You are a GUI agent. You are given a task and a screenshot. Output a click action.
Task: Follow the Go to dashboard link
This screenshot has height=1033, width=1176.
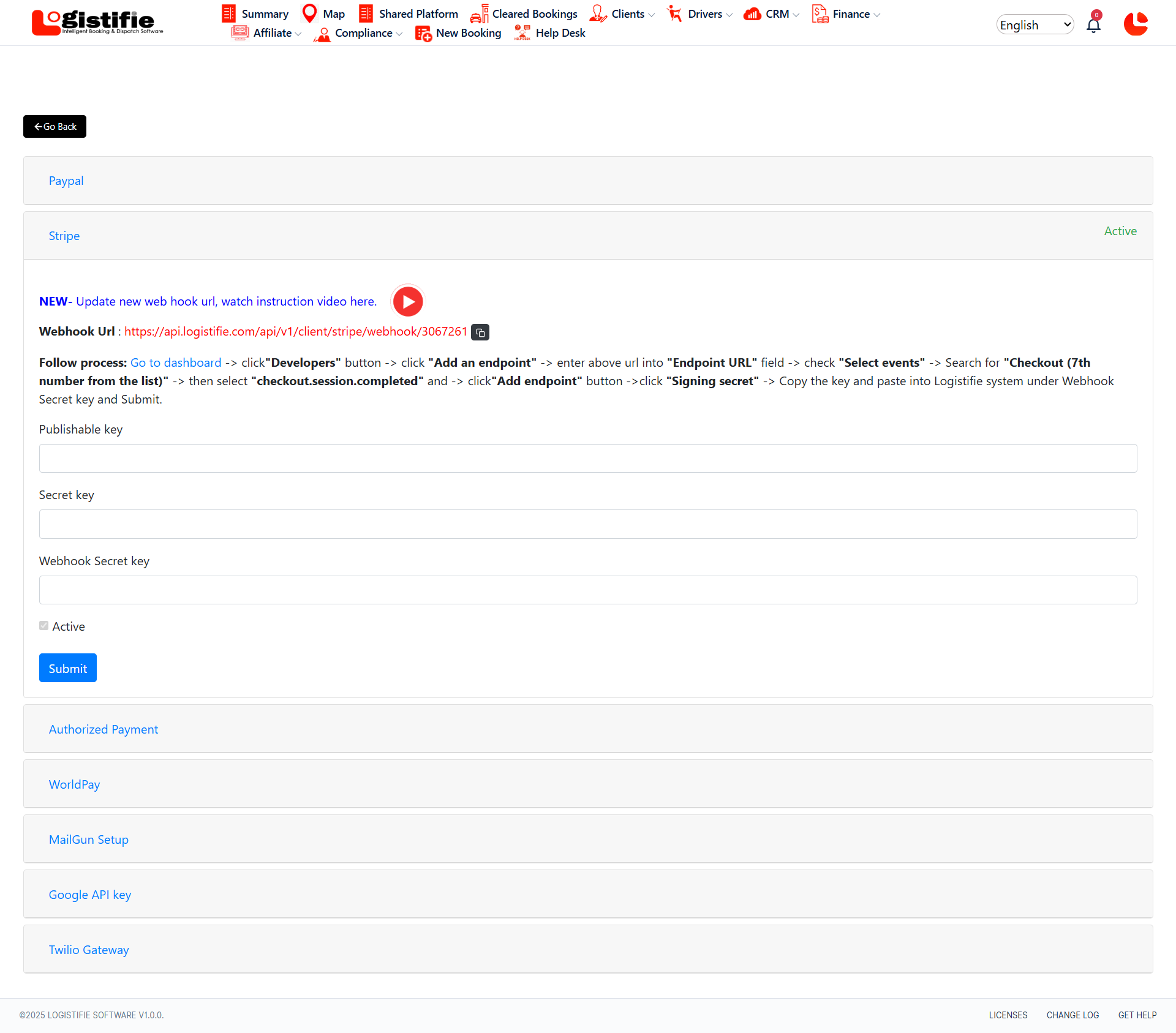click(x=176, y=362)
